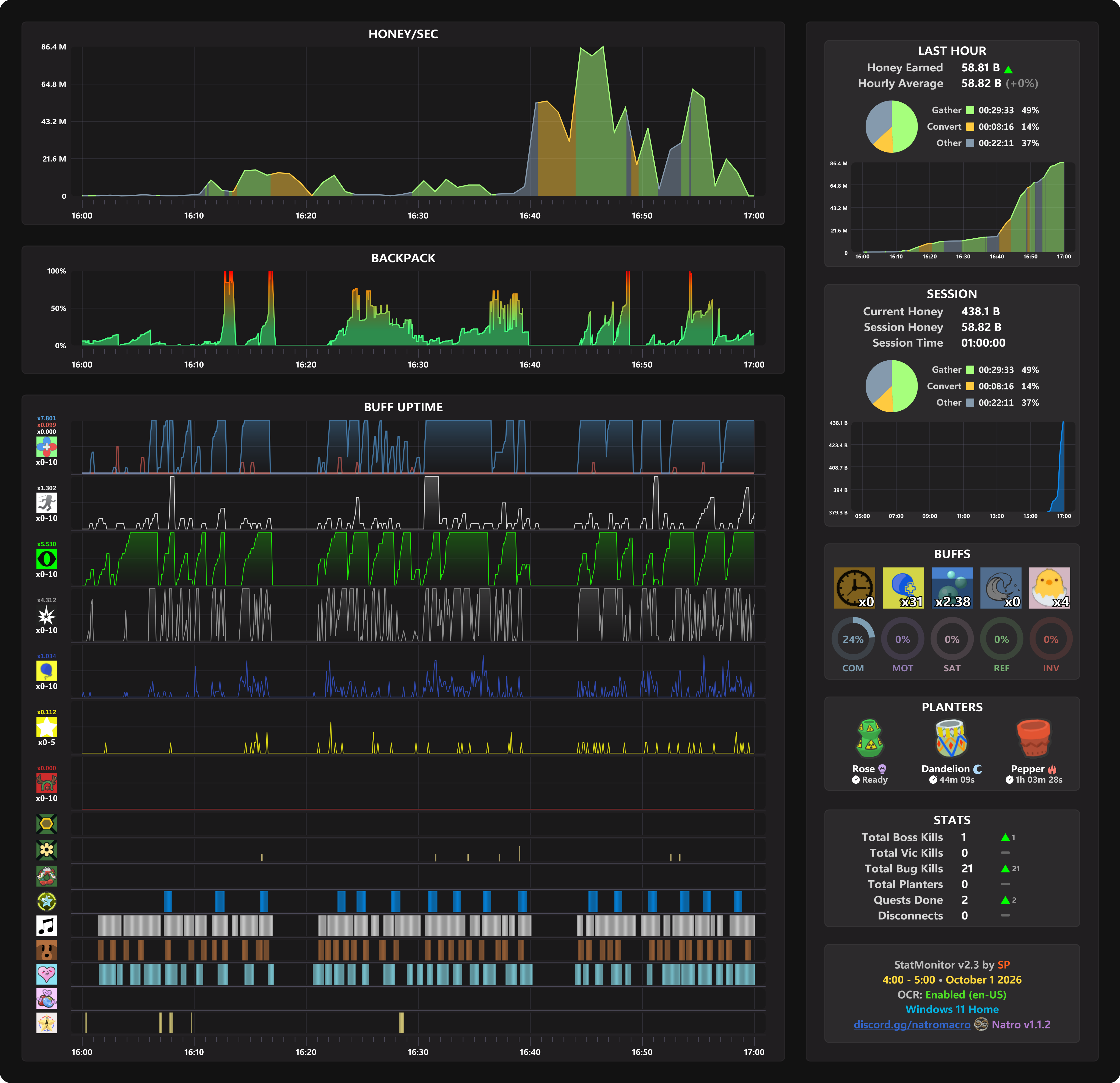Image resolution: width=1120 pixels, height=1083 pixels.
Task: Click the "Windows 11 Home" text
Action: tap(952, 1009)
